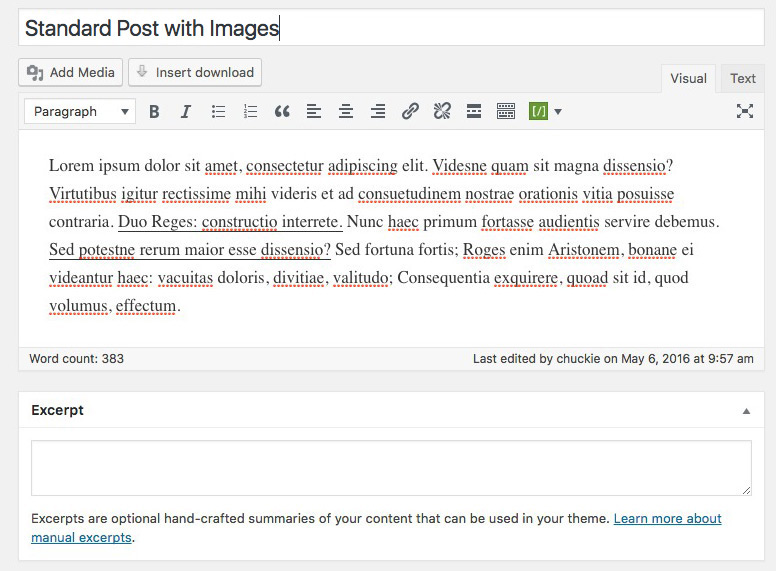The image size is (776, 571).
Task: Insert a bulleted list
Action: click(x=218, y=112)
